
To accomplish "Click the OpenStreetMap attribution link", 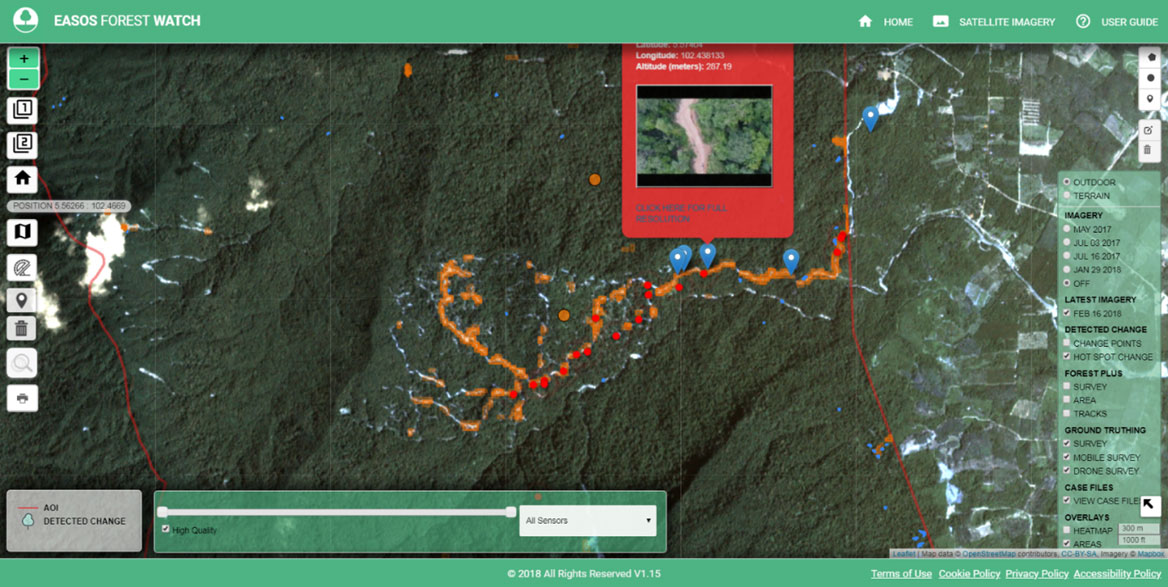I will (x=988, y=553).
